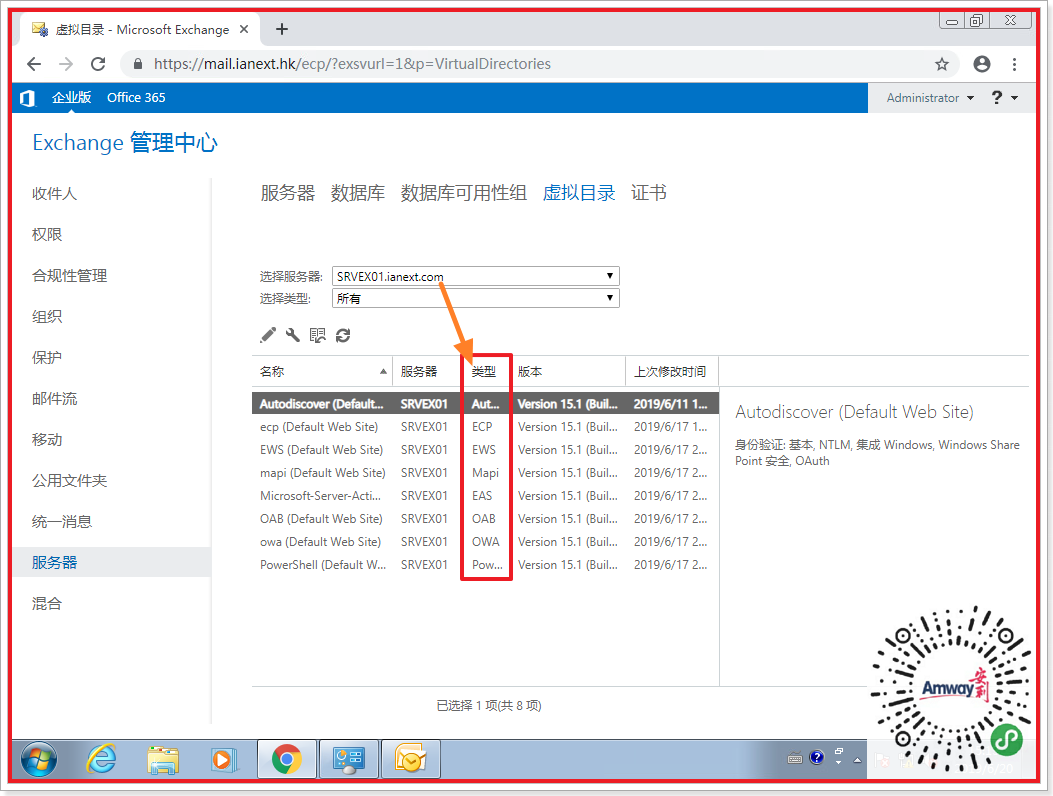The width and height of the screenshot is (1053, 796).
Task: Select the ecp (Default Web Site) row
Action: [x=485, y=427]
